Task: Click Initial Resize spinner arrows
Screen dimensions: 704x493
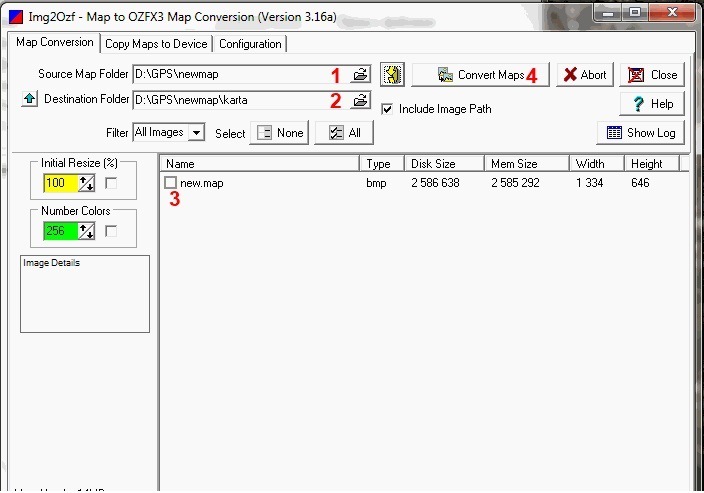Action: coord(87,183)
